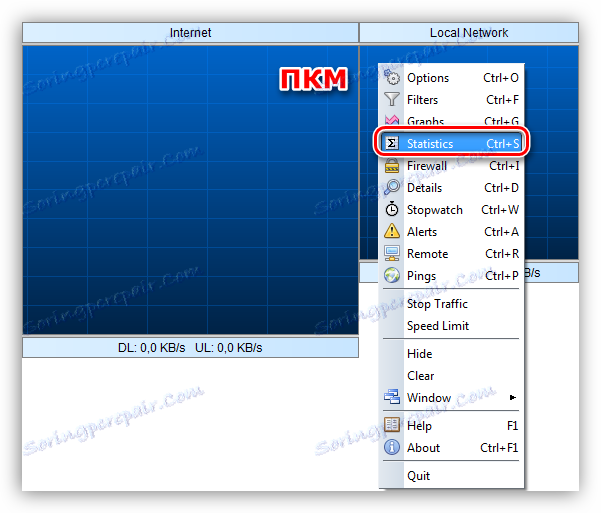This screenshot has width=601, height=513.
Task: Open Alerts menu entry
Action: click(451, 232)
